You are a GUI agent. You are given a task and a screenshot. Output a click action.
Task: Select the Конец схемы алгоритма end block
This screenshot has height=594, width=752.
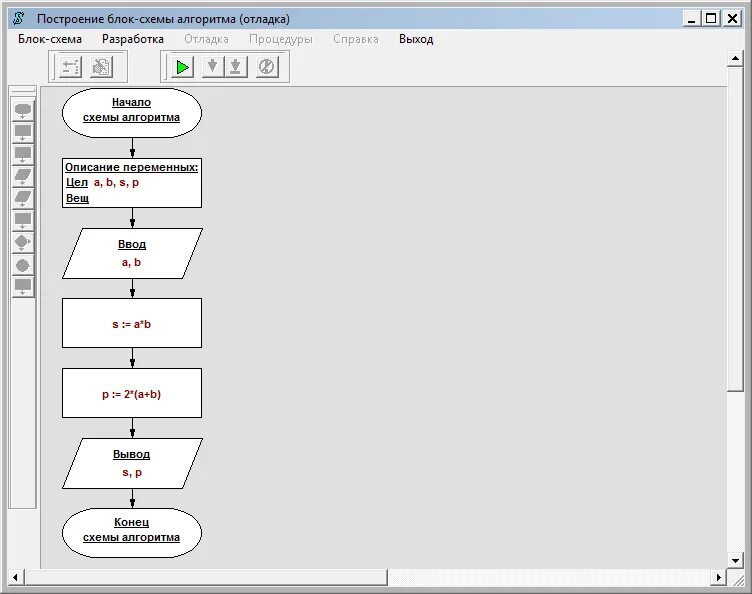click(x=132, y=533)
